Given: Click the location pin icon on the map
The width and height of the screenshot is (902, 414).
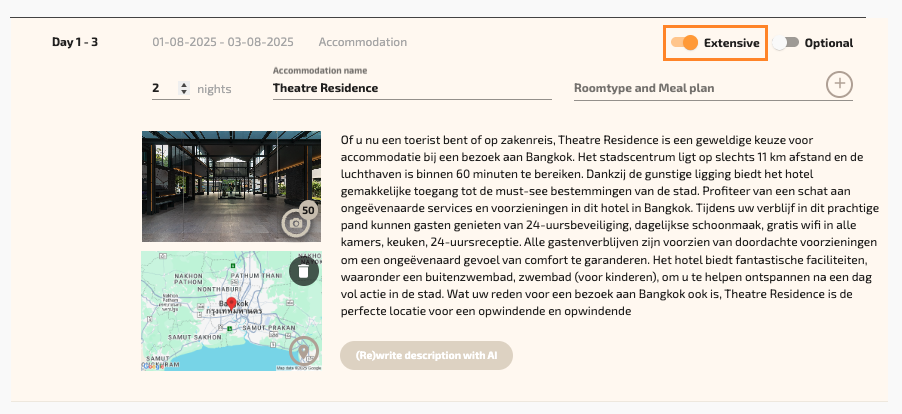Looking at the screenshot, I should [x=304, y=351].
